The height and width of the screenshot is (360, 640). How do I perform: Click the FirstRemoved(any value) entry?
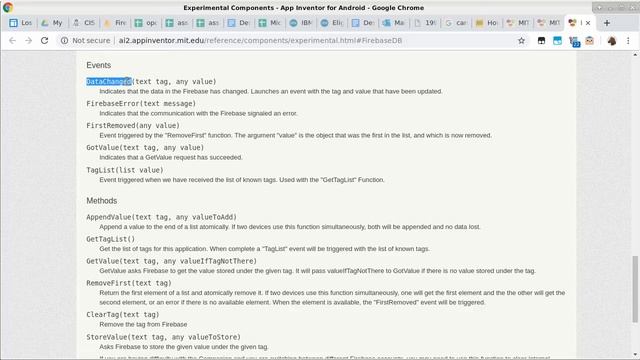133,126
